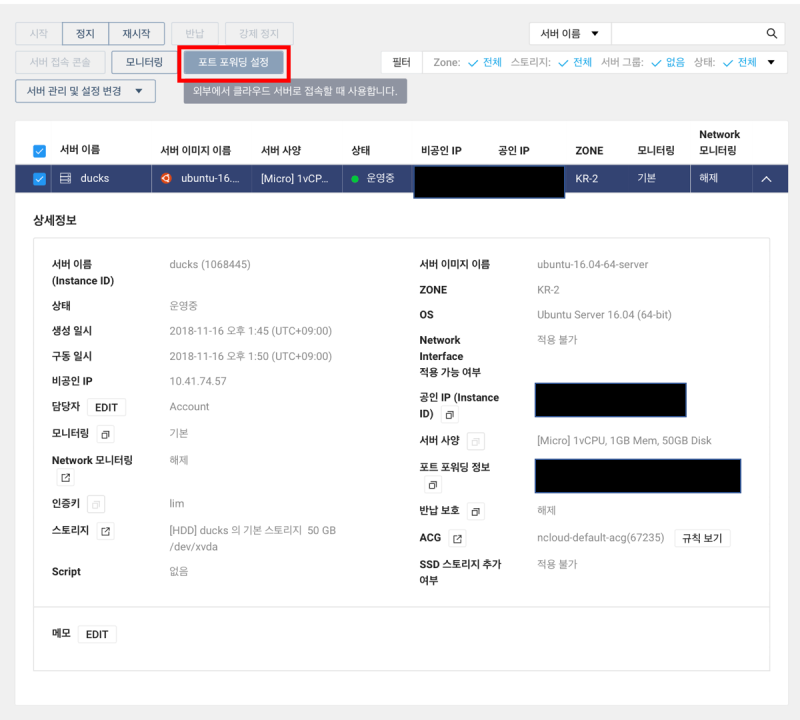Click the server name search input field
The image size is (800, 720).
(x=690, y=33)
